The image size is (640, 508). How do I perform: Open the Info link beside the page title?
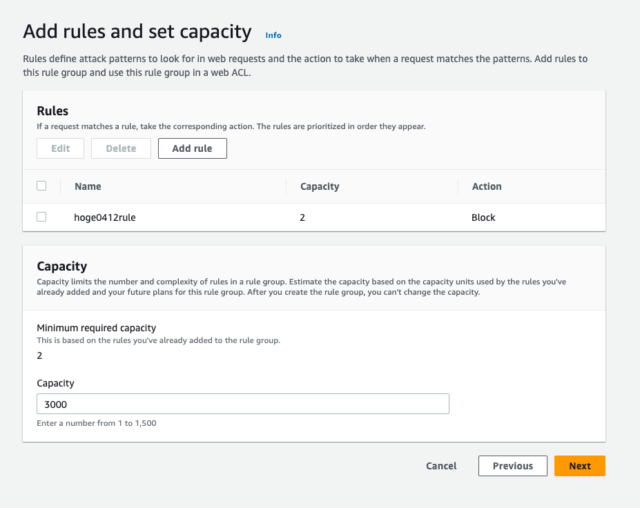point(273,35)
